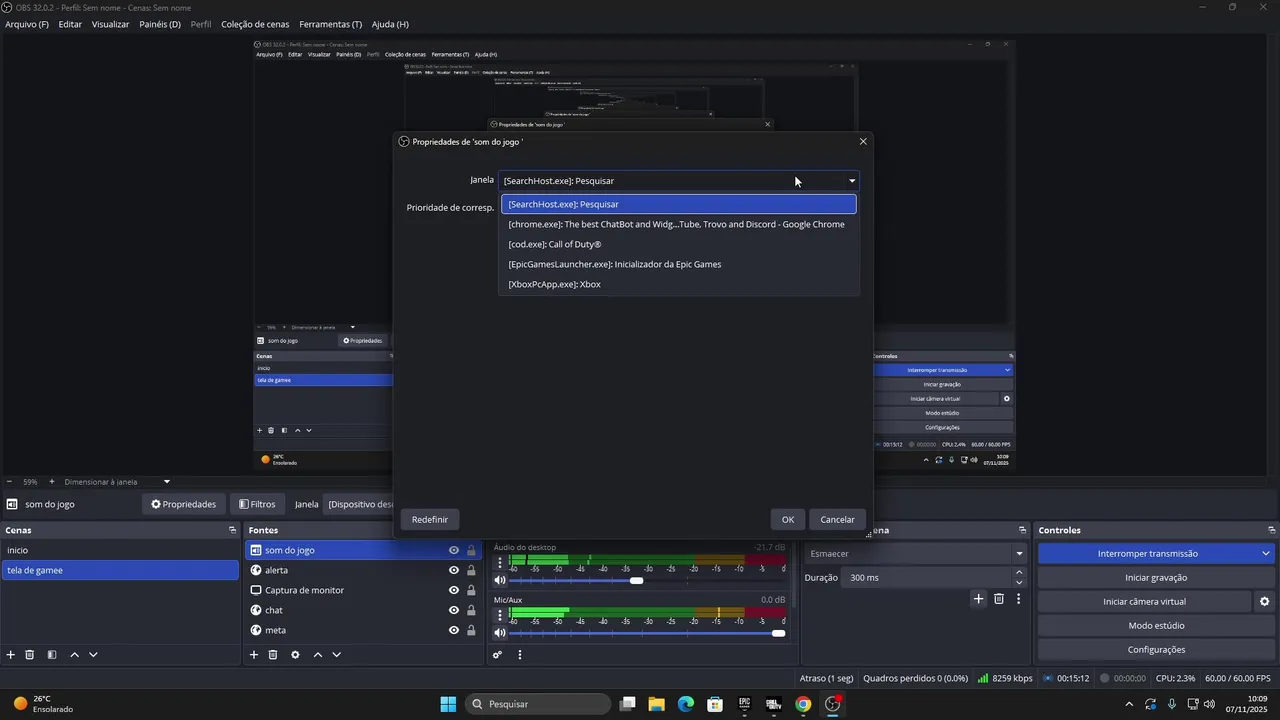Close the 'som do jogo' properties dialog
This screenshot has height=720, width=1280.
pyautogui.click(x=863, y=141)
